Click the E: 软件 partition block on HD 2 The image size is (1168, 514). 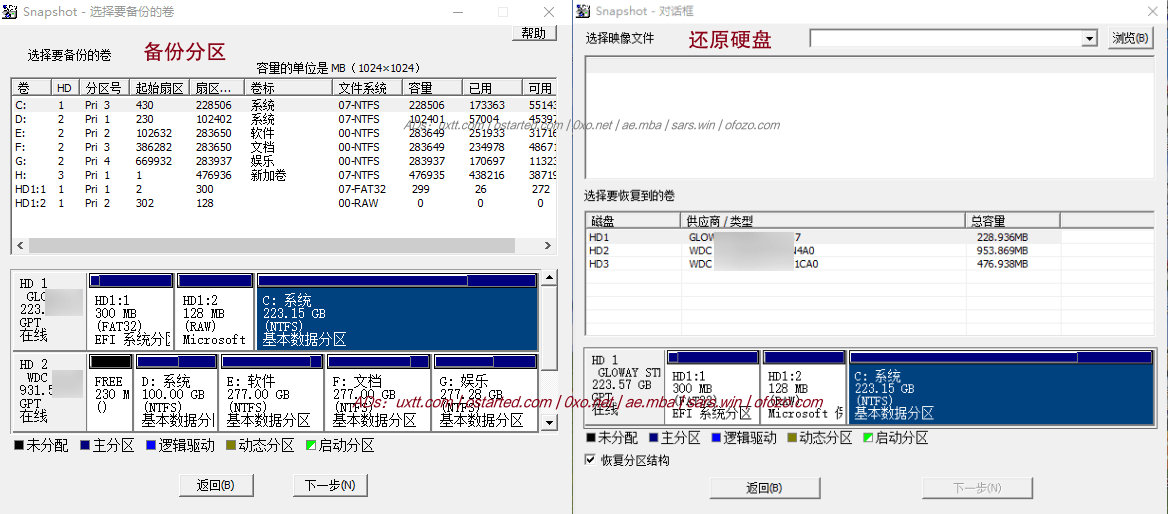tap(272, 401)
